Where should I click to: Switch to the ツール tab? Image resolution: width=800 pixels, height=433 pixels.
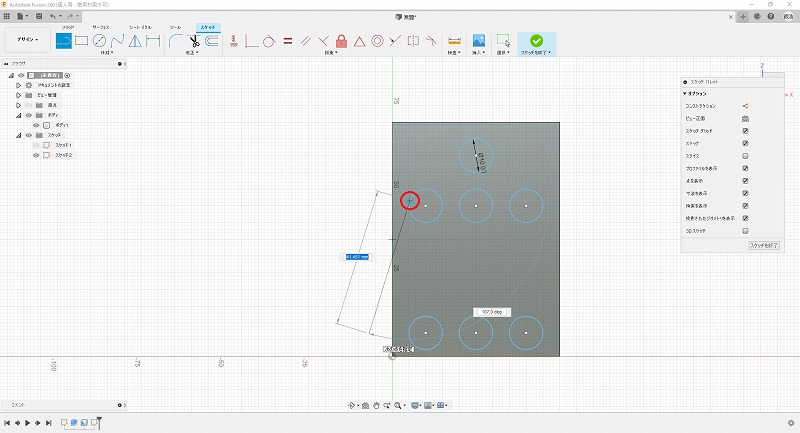point(176,27)
